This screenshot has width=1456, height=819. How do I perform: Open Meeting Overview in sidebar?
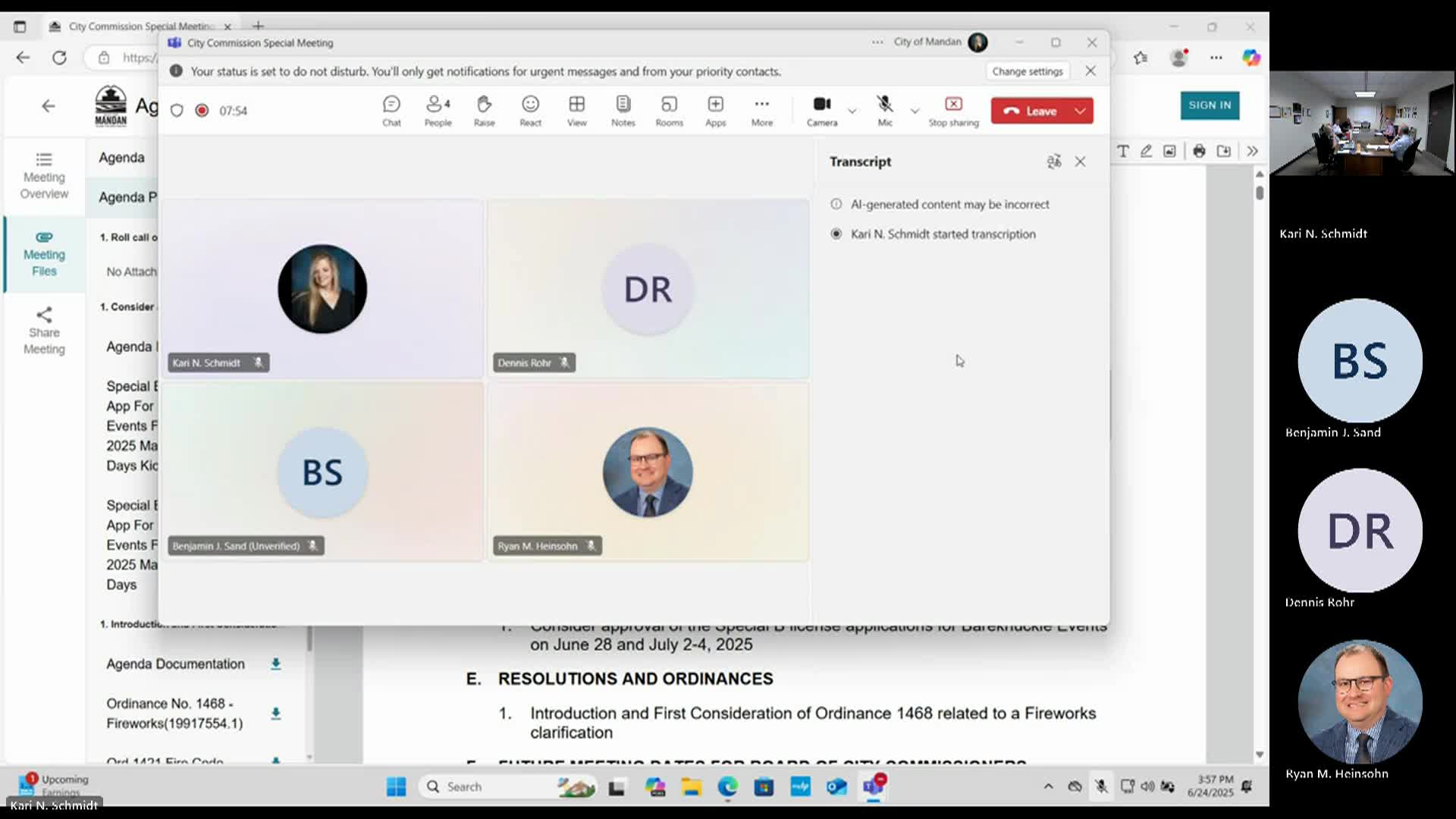(44, 176)
